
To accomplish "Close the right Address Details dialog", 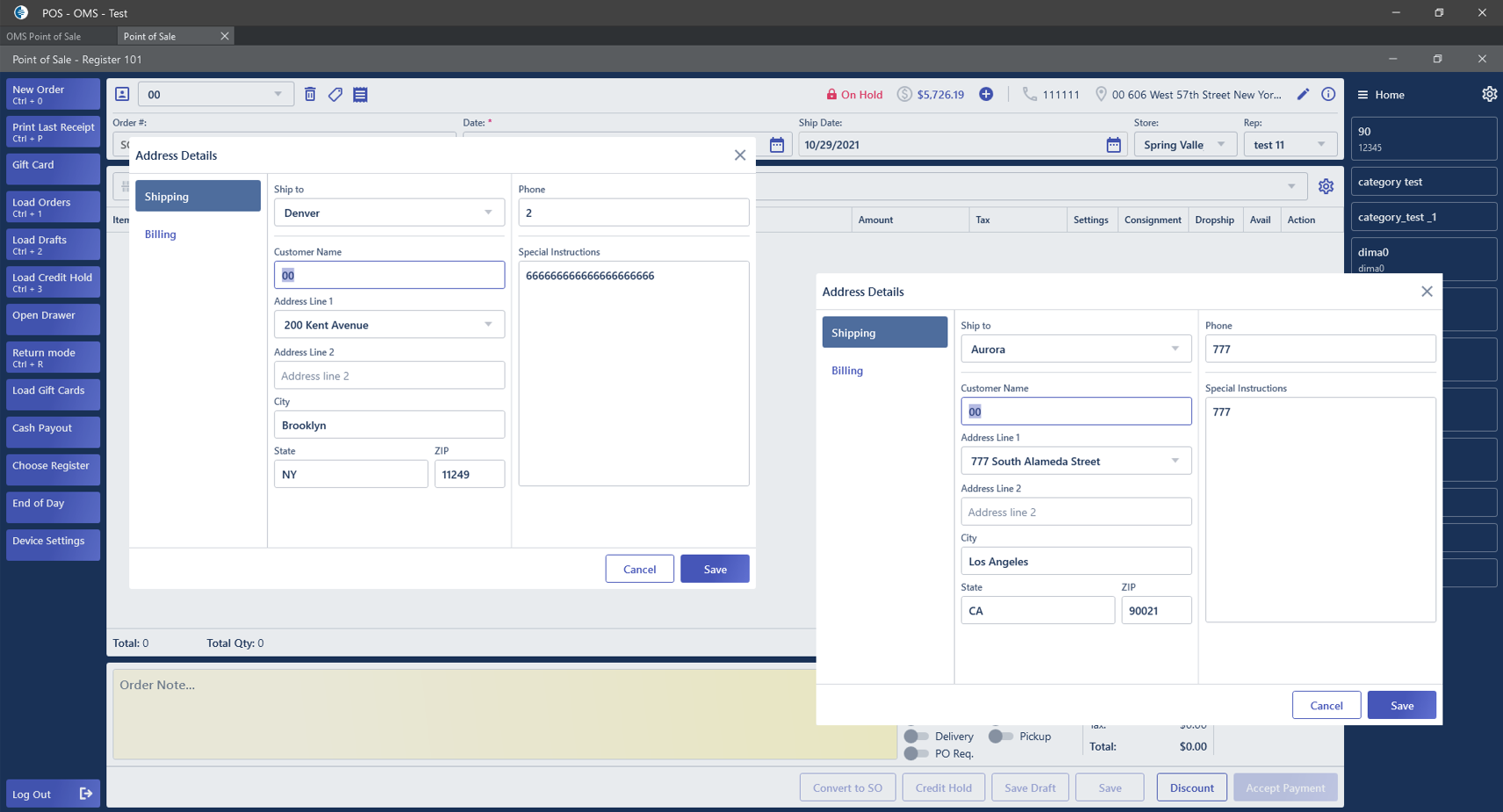I will tap(1427, 291).
